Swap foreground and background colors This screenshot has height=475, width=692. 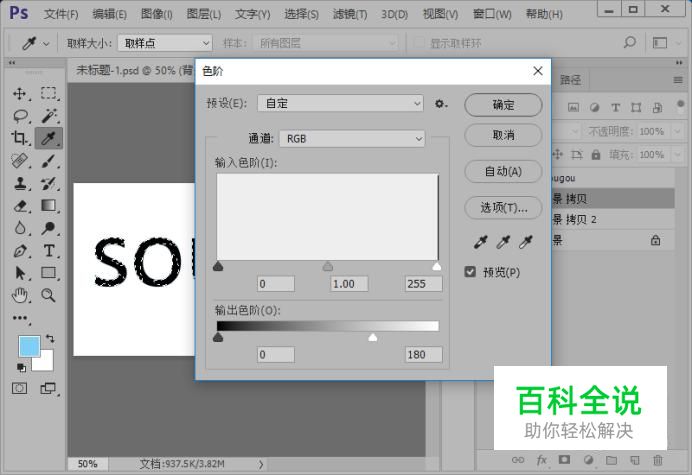pyautogui.click(x=50, y=338)
